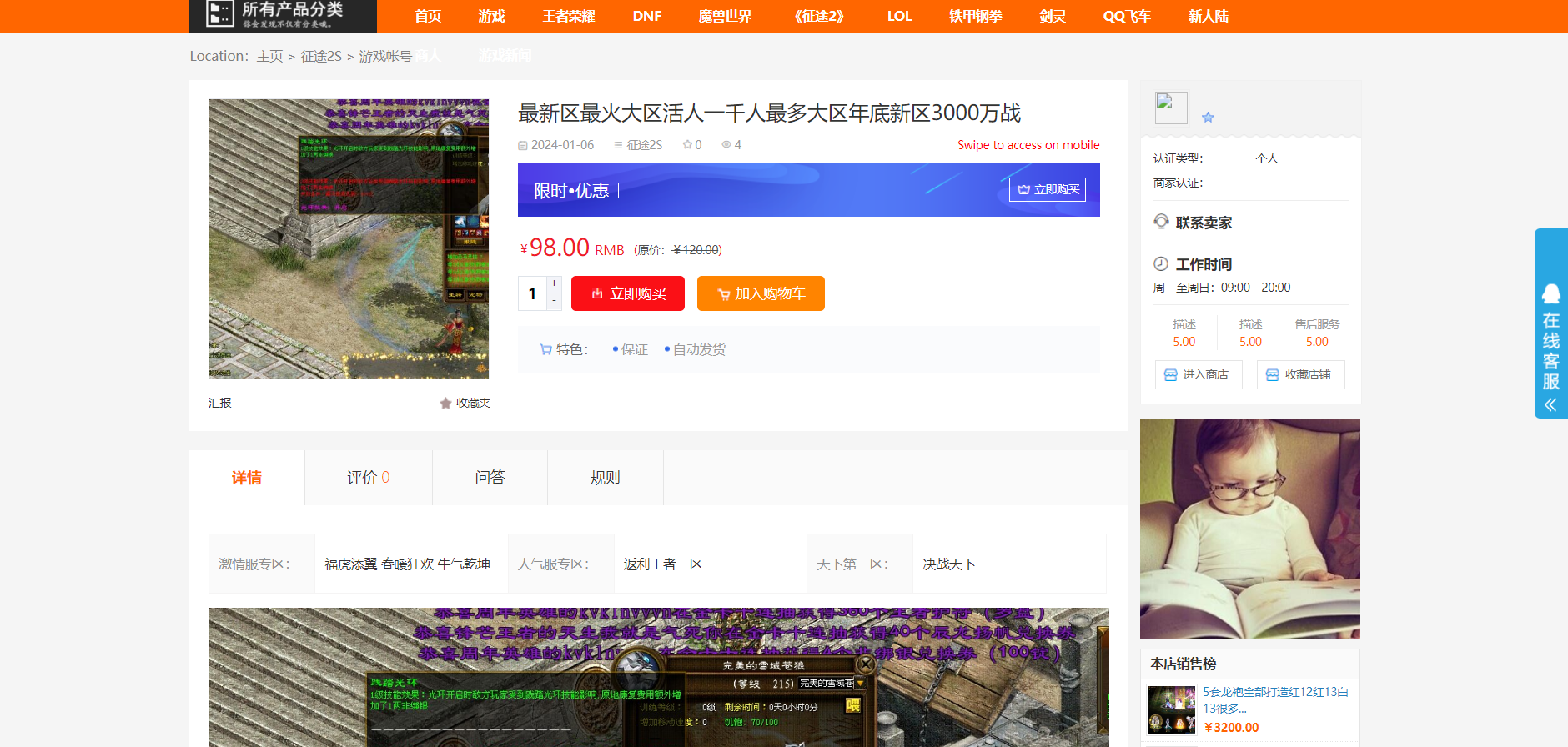Click the clock icon next to 工作时间
1568x747 pixels.
click(1161, 263)
